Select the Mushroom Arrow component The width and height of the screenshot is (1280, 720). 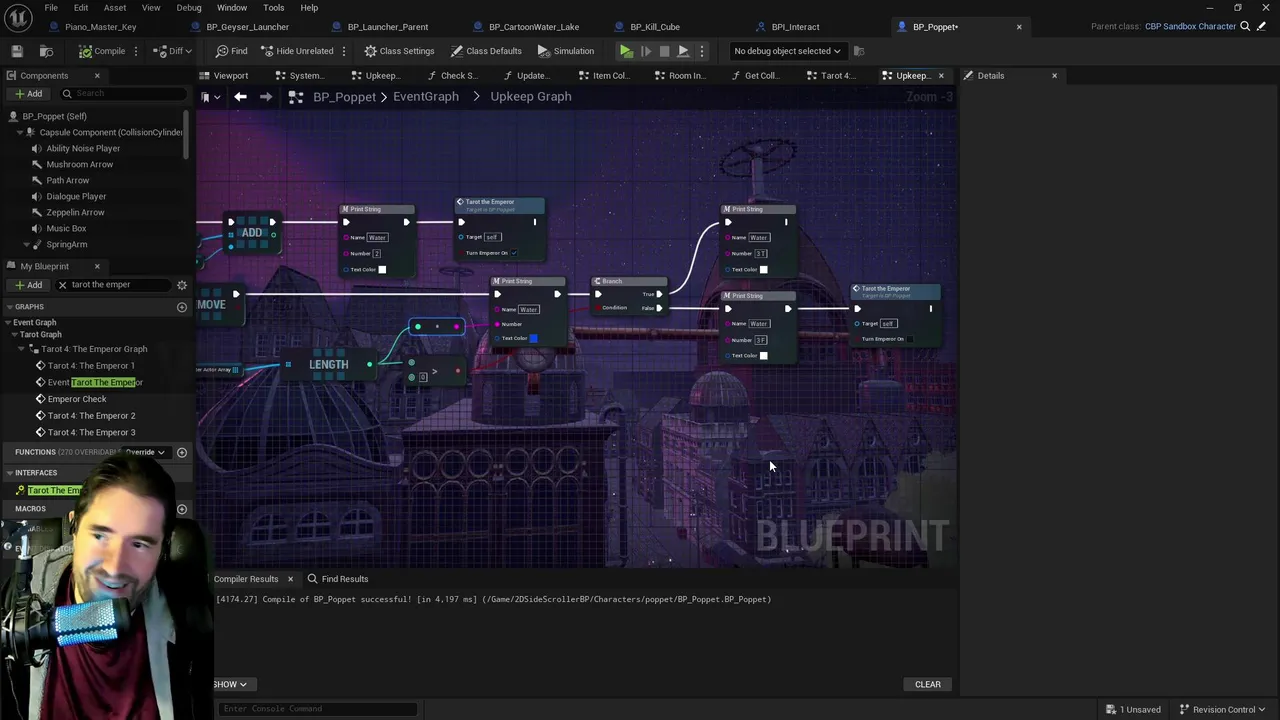pyautogui.click(x=79, y=164)
